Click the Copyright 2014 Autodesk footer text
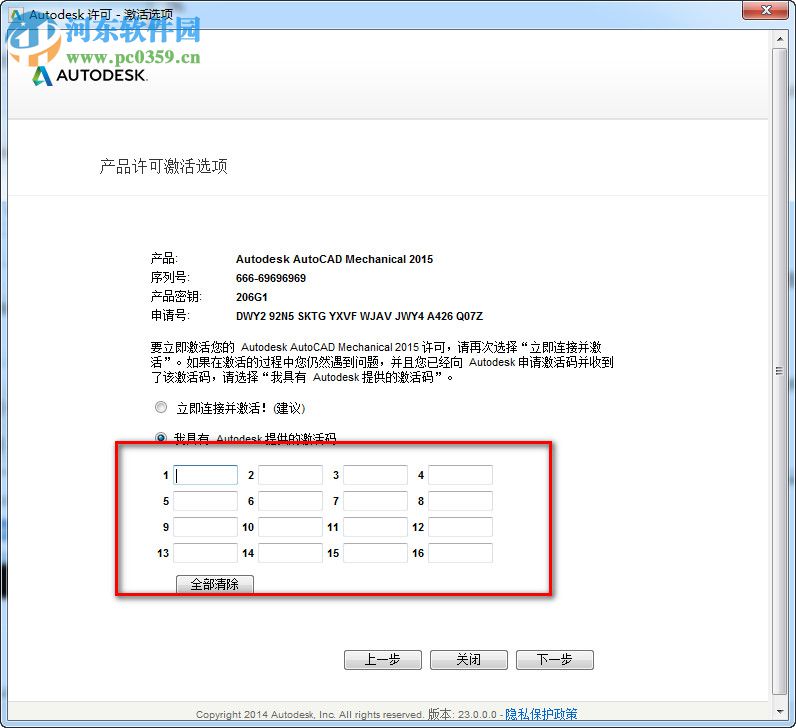The width and height of the screenshot is (796, 728). 309,715
